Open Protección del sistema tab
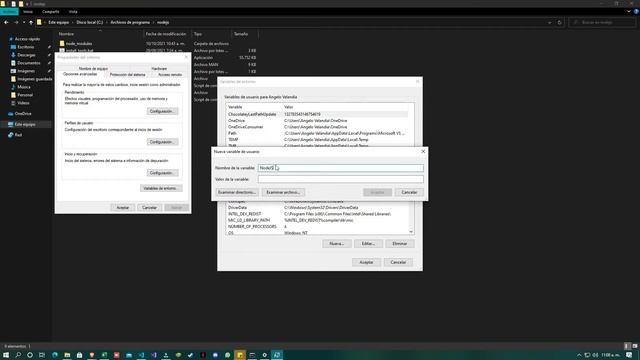This screenshot has width=640, height=360. point(127,75)
